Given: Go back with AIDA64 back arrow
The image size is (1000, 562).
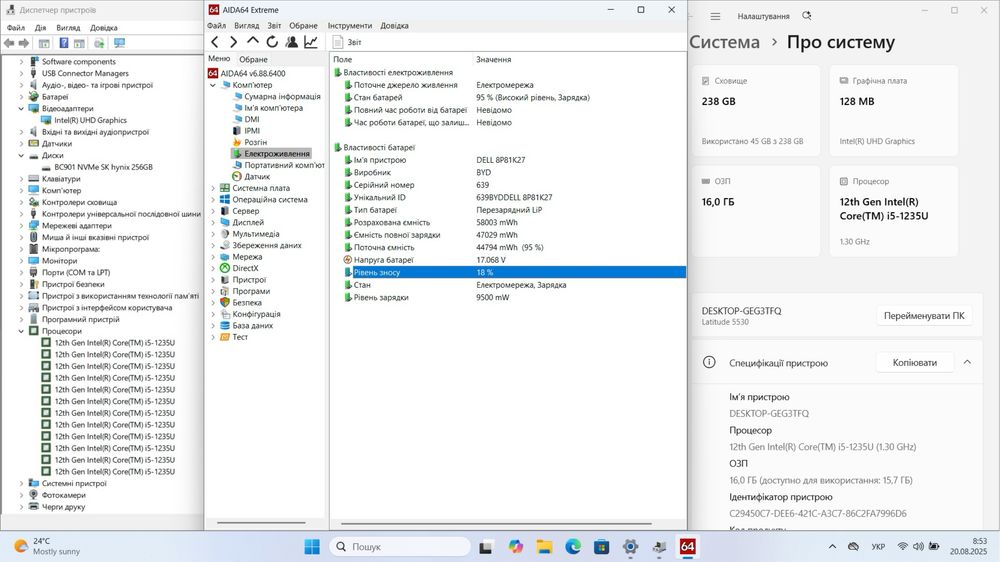Looking at the screenshot, I should [215, 42].
